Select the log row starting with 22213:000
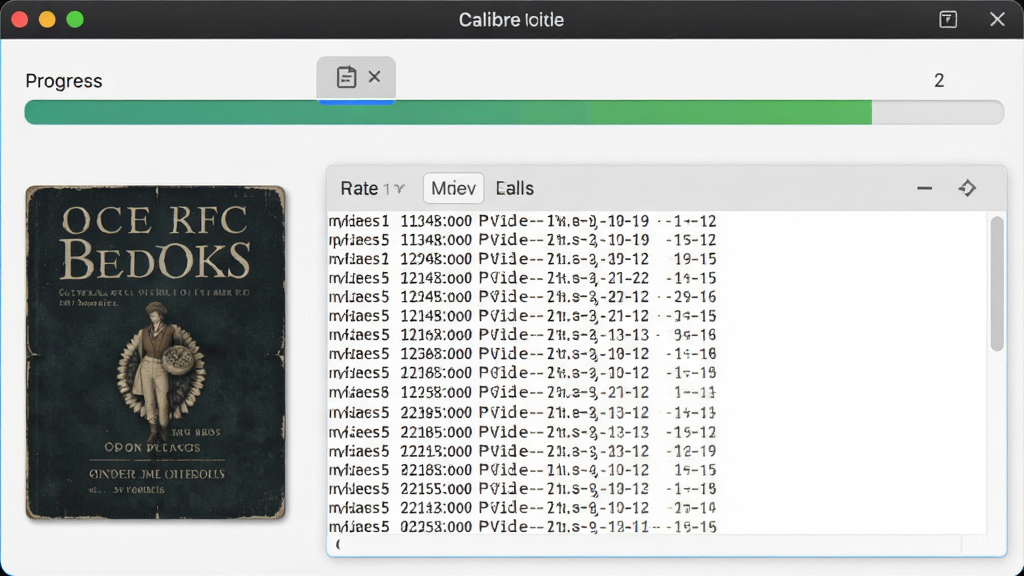 pyautogui.click(x=522, y=451)
